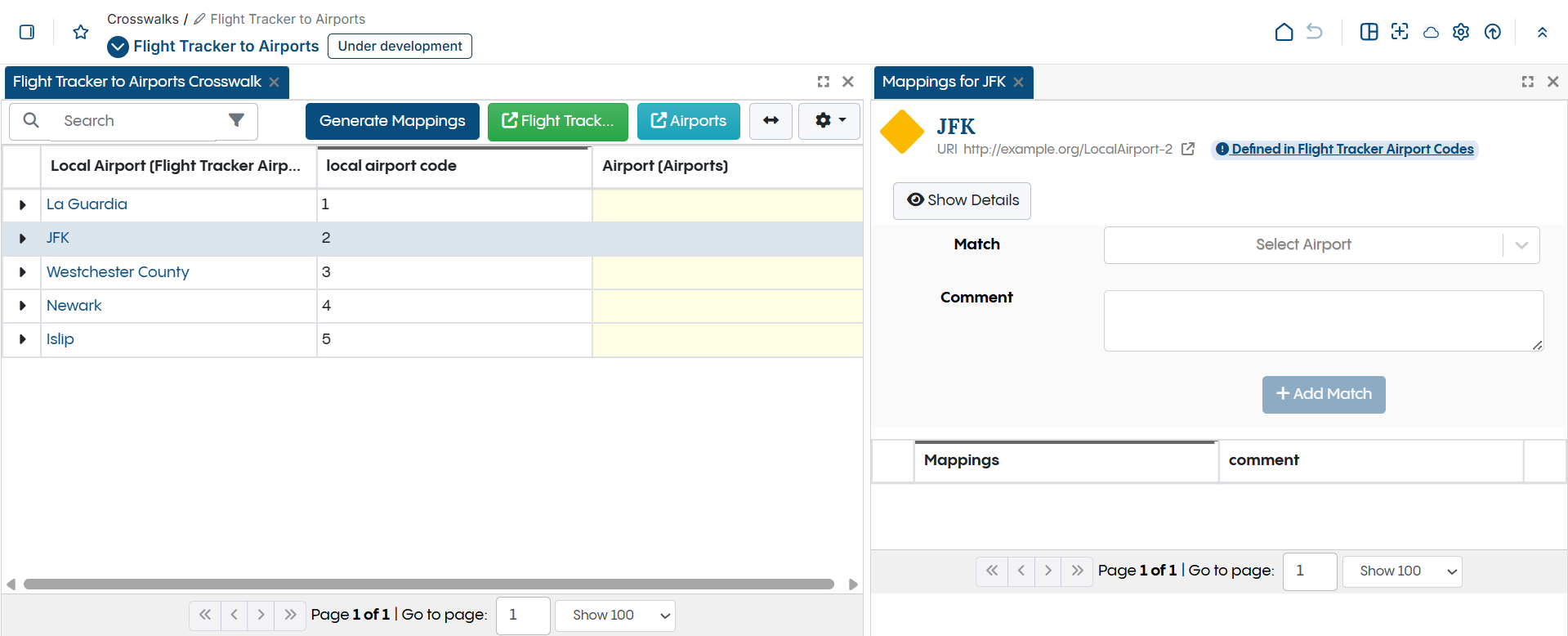Collapse the top header with chevron
This screenshot has width=1568, height=636.
1542,32
